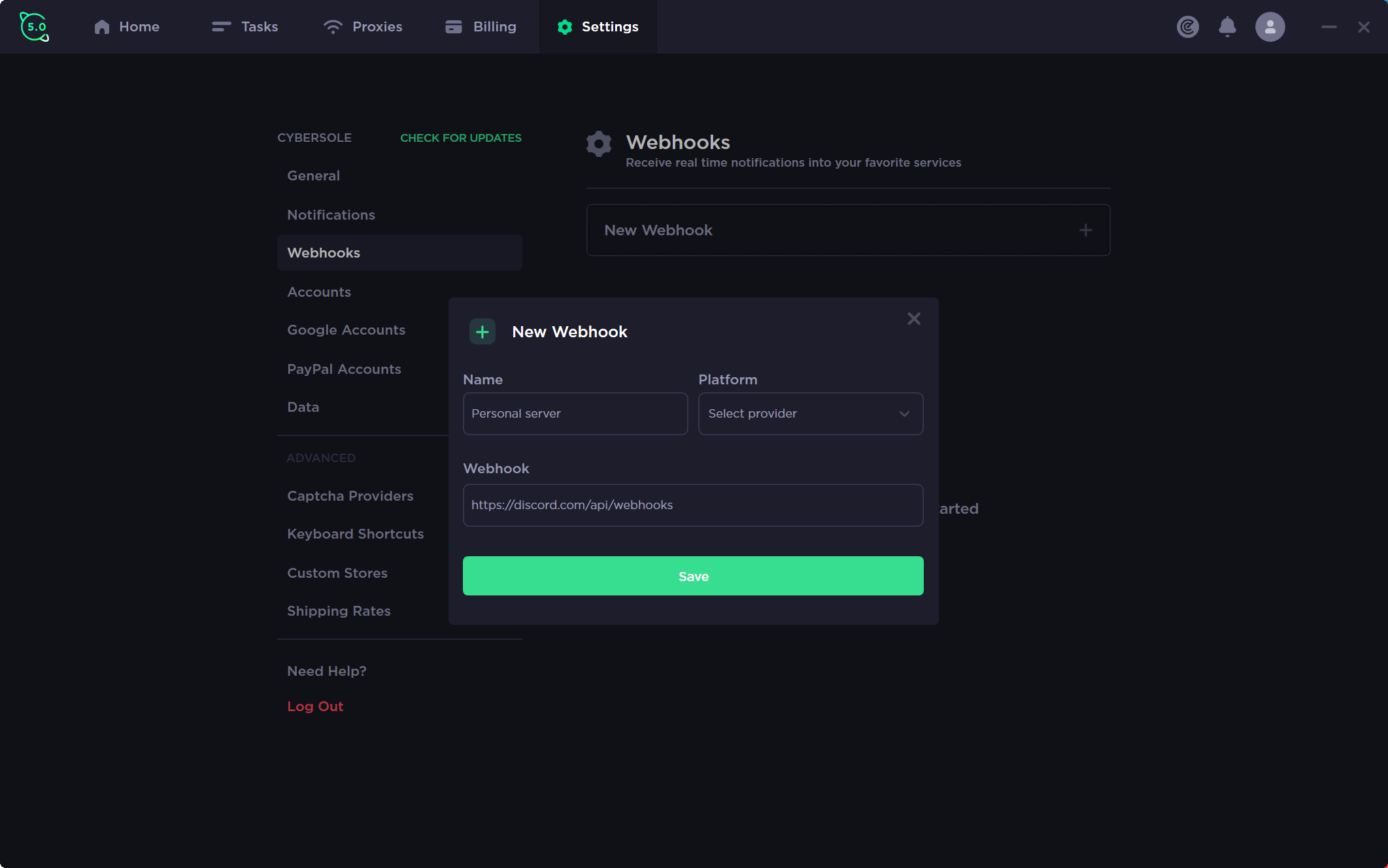The height and width of the screenshot is (868, 1388).
Task: Focus the Webhook URL input field
Action: coord(693,505)
